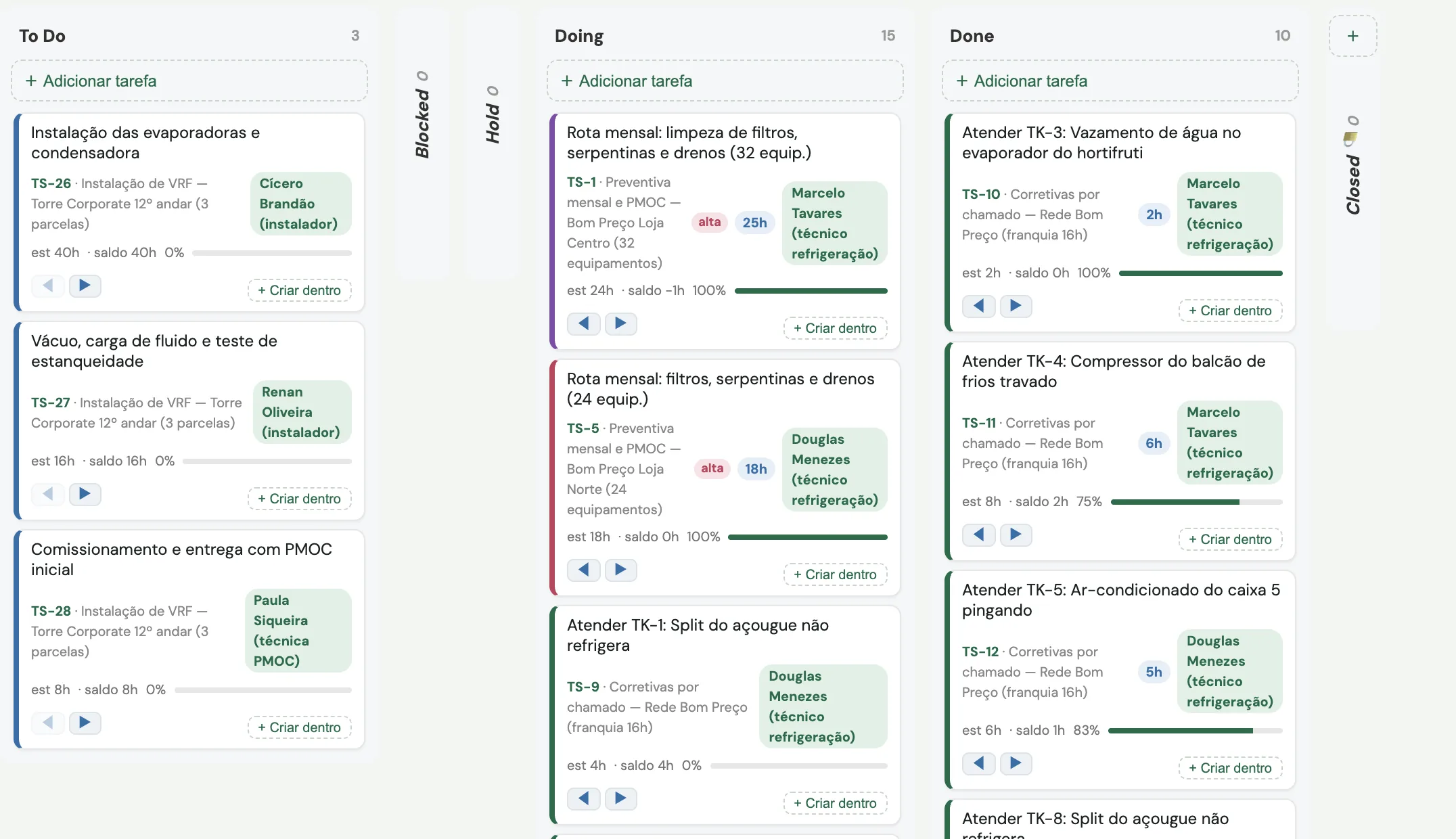Image resolution: width=1456 pixels, height=839 pixels.
Task: Open the TS-9 task link
Action: point(583,687)
